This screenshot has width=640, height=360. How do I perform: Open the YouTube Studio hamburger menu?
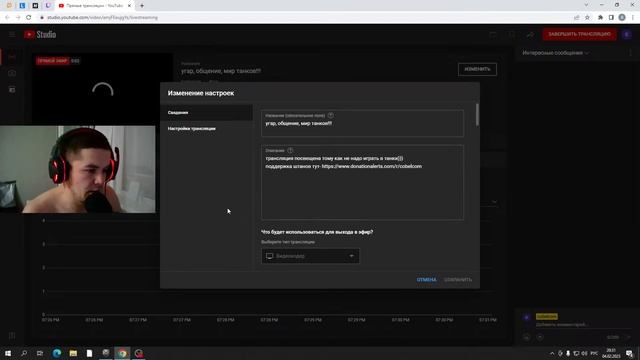pos(12,35)
